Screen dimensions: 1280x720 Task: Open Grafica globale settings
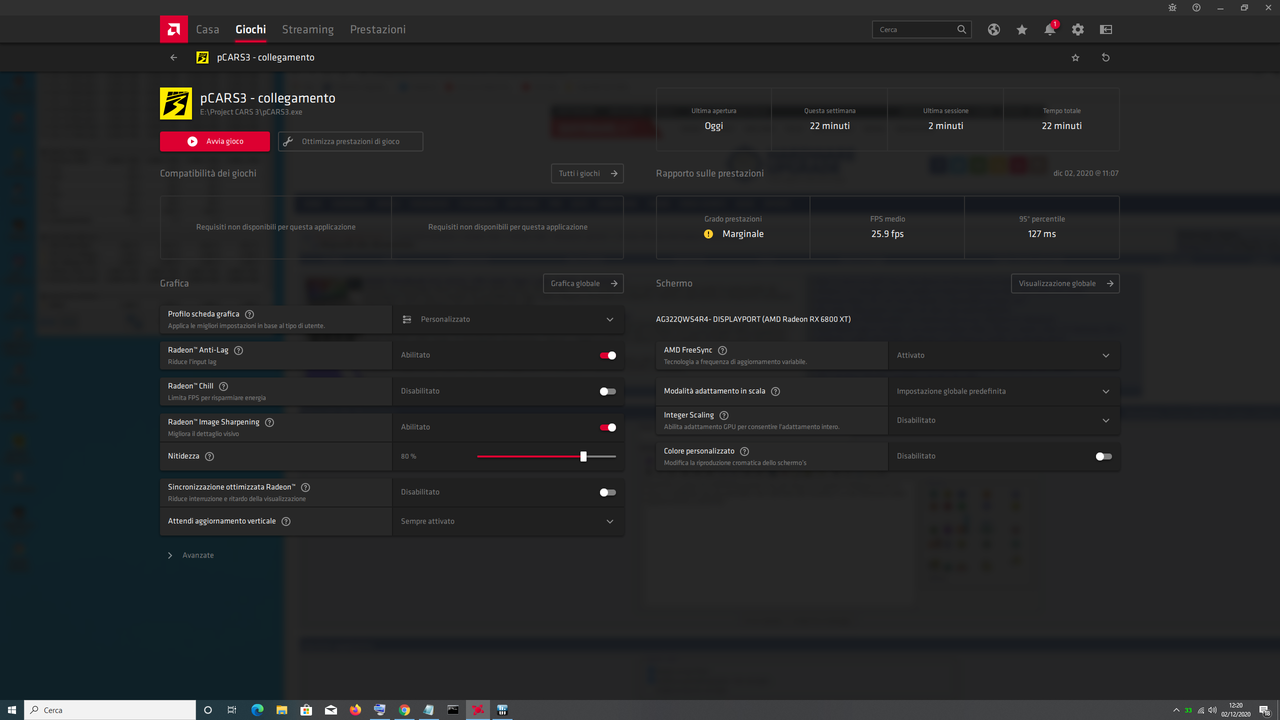[x=583, y=283]
